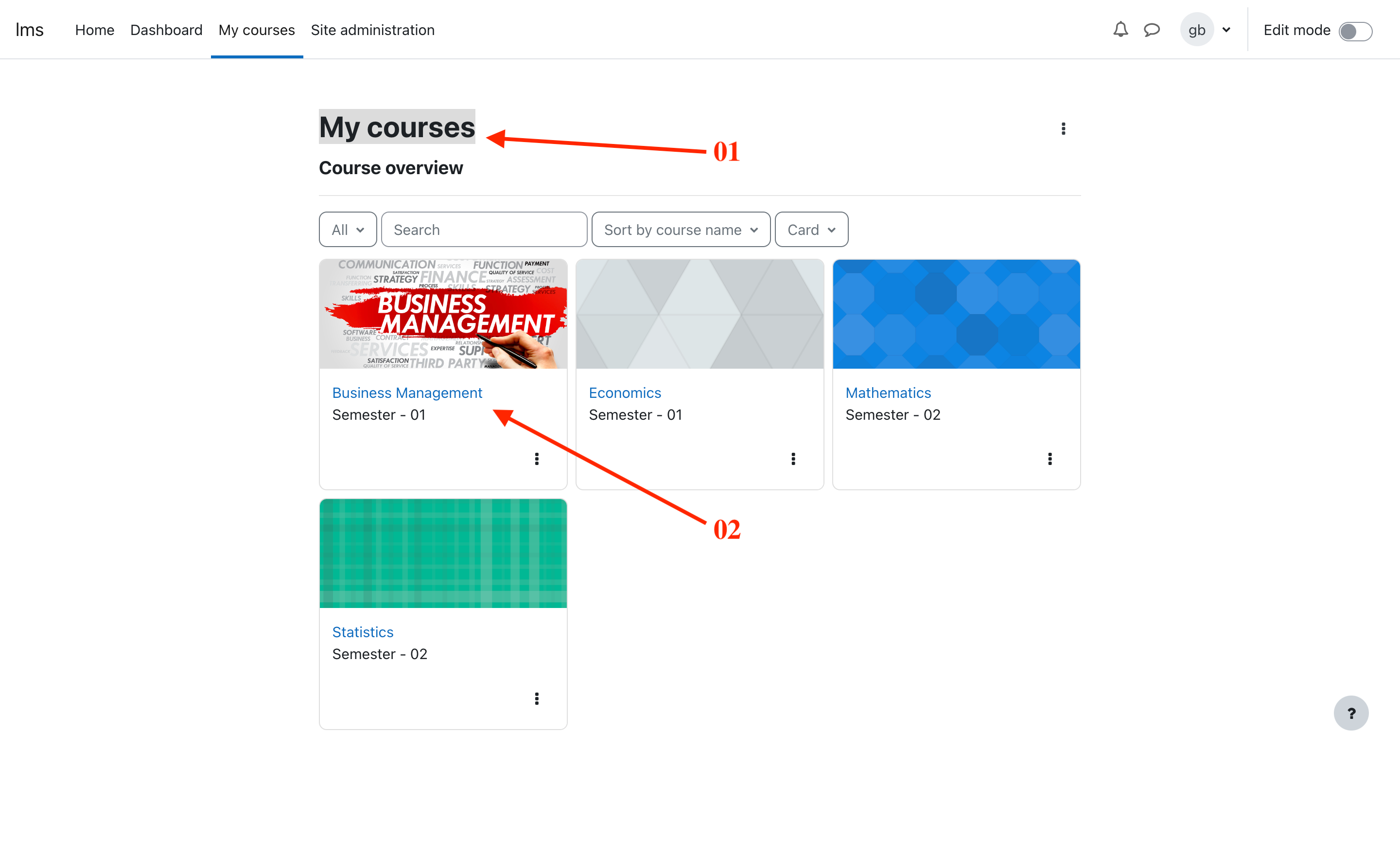This screenshot has height=858, width=1400.
Task: Open Mathematics card three-dot menu
Action: coord(1050,459)
